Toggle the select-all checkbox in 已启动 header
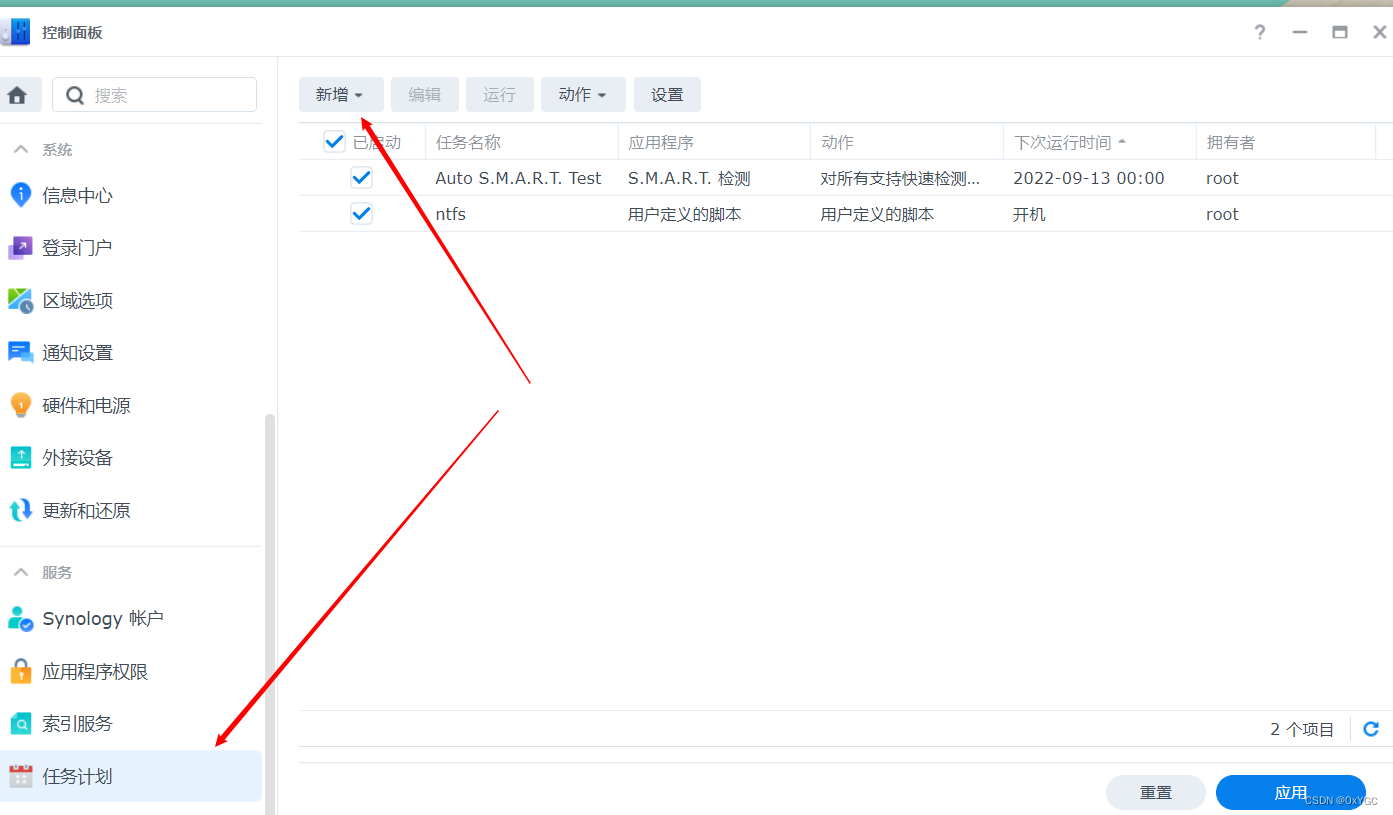Viewport: 1393px width, 815px height. click(x=334, y=141)
